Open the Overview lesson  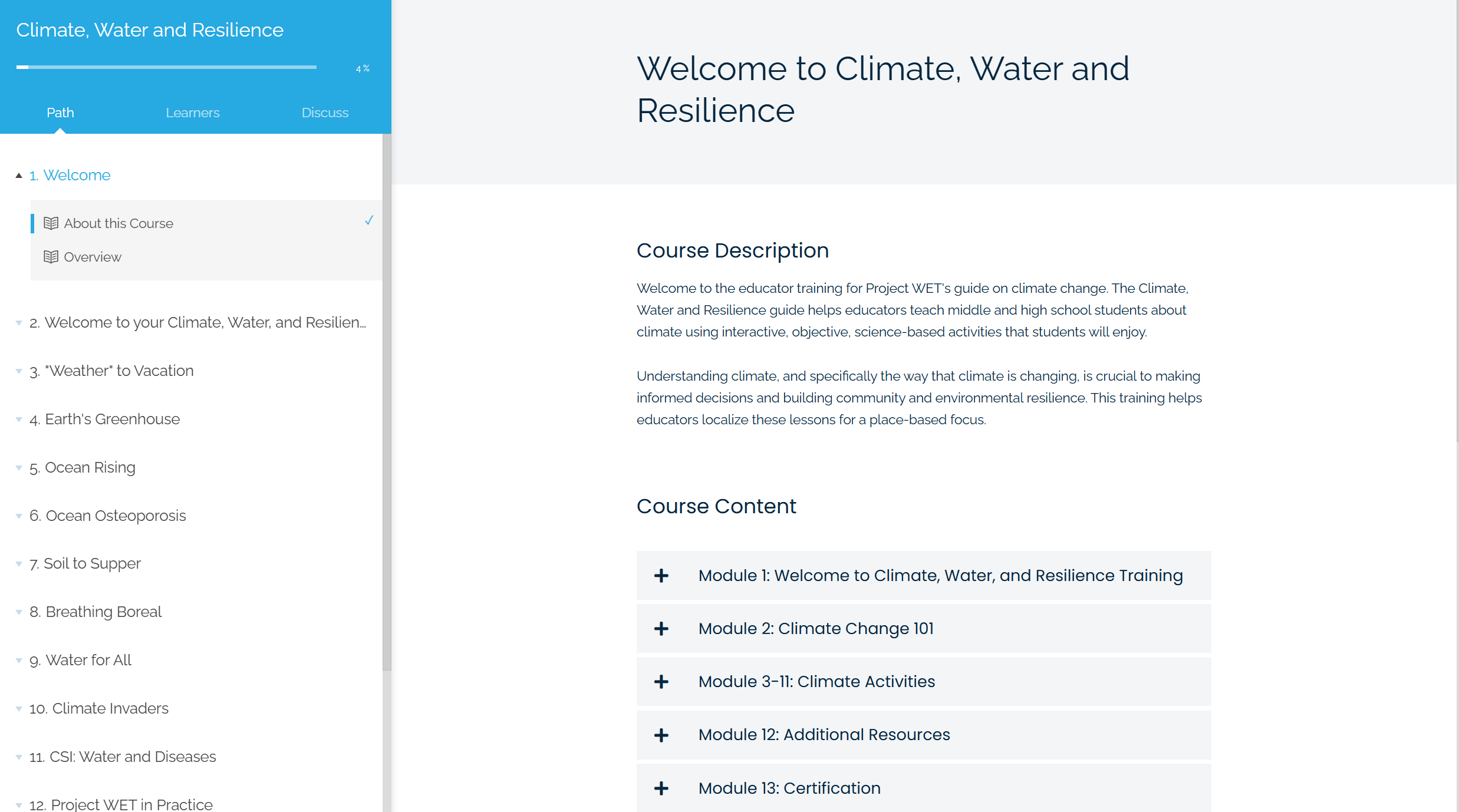pyautogui.click(x=93, y=257)
